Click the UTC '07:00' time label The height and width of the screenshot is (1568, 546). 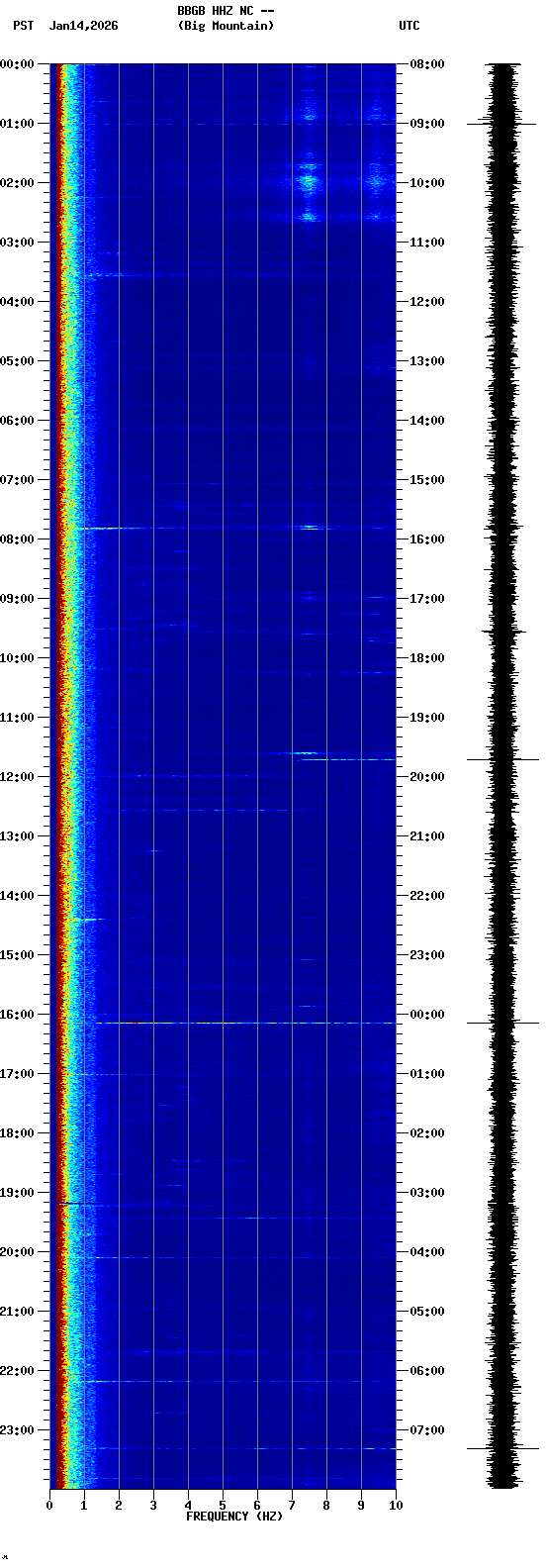coord(427,1430)
